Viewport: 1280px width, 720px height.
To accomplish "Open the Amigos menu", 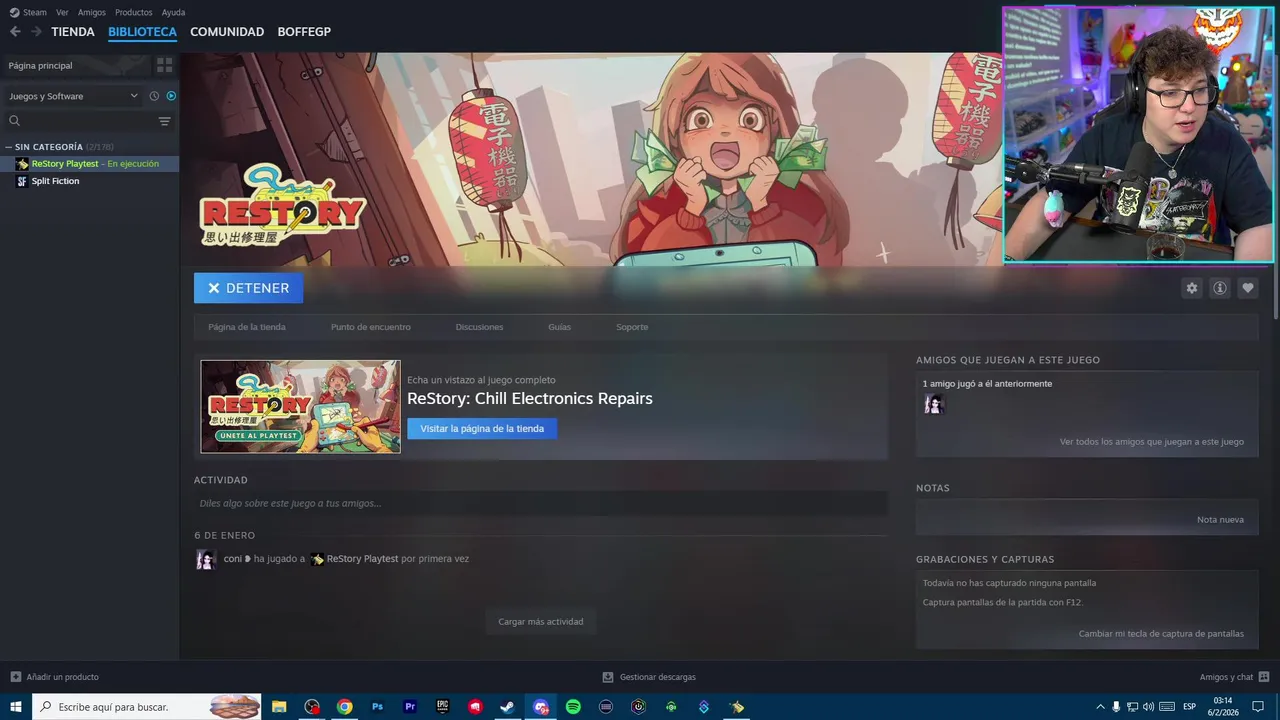I will [92, 12].
